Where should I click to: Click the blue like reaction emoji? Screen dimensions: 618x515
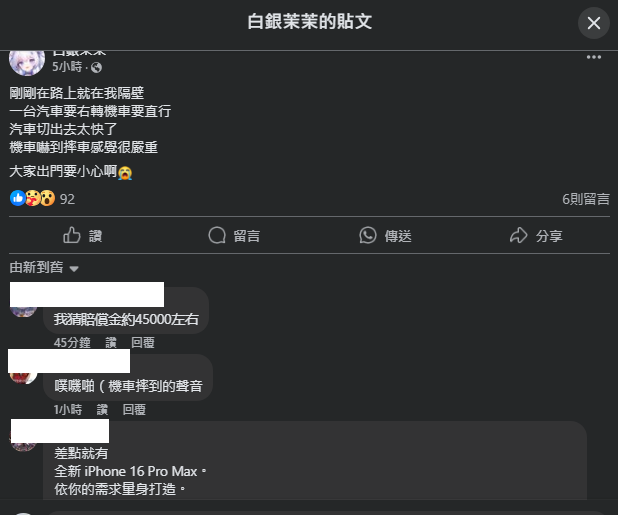17,198
